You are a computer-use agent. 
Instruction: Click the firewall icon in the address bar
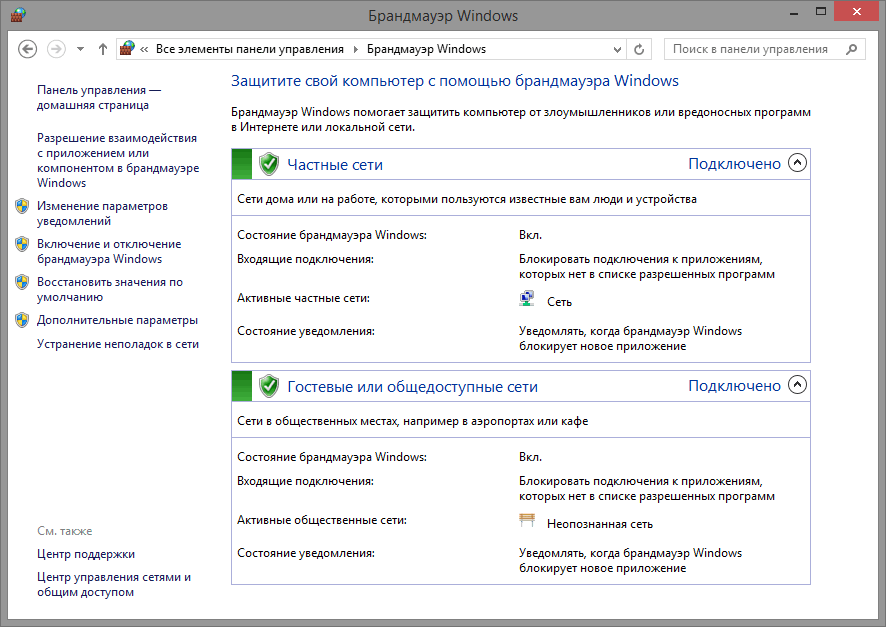[127, 49]
